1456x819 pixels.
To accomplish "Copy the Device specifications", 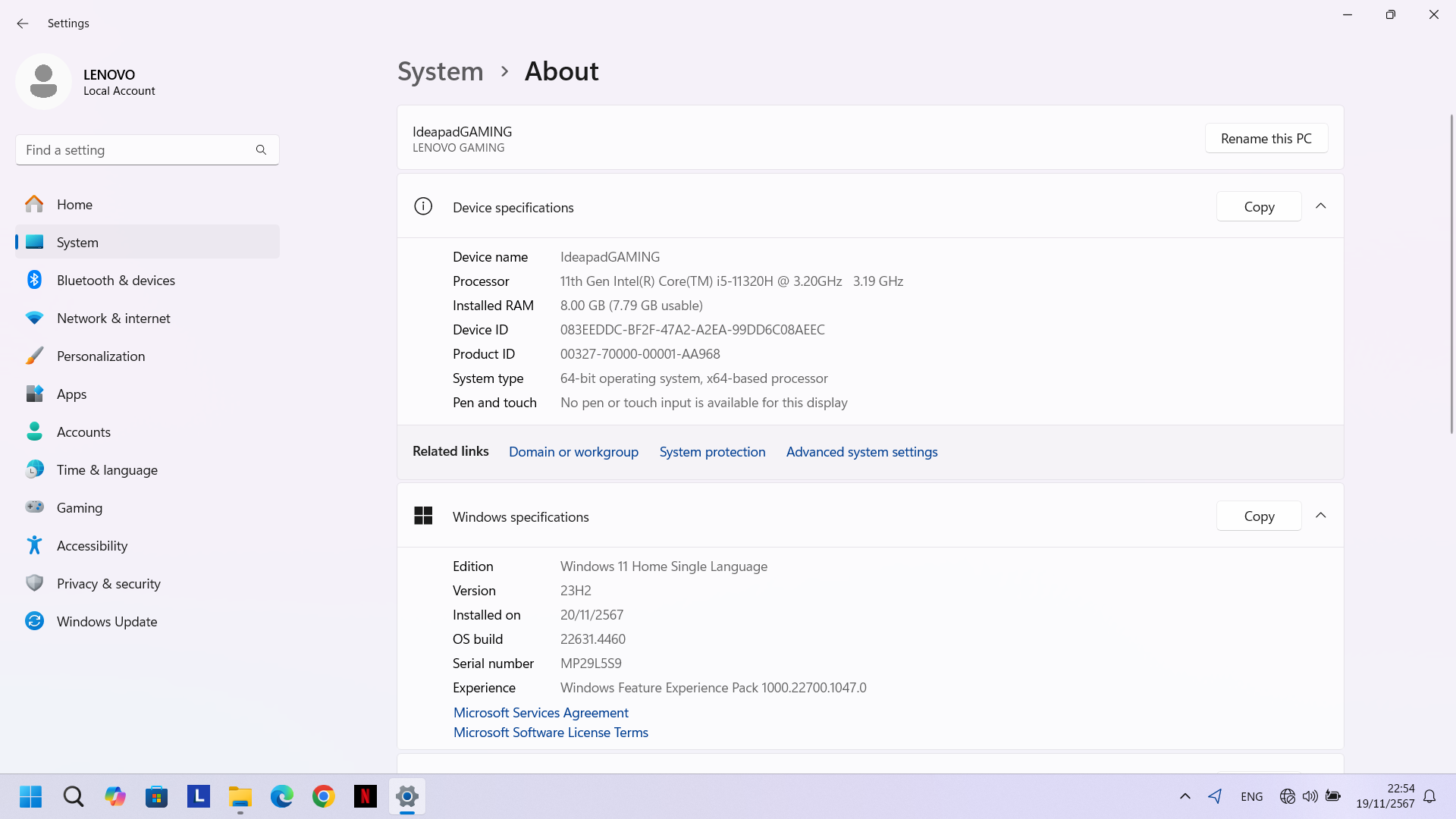I will 1259,207.
